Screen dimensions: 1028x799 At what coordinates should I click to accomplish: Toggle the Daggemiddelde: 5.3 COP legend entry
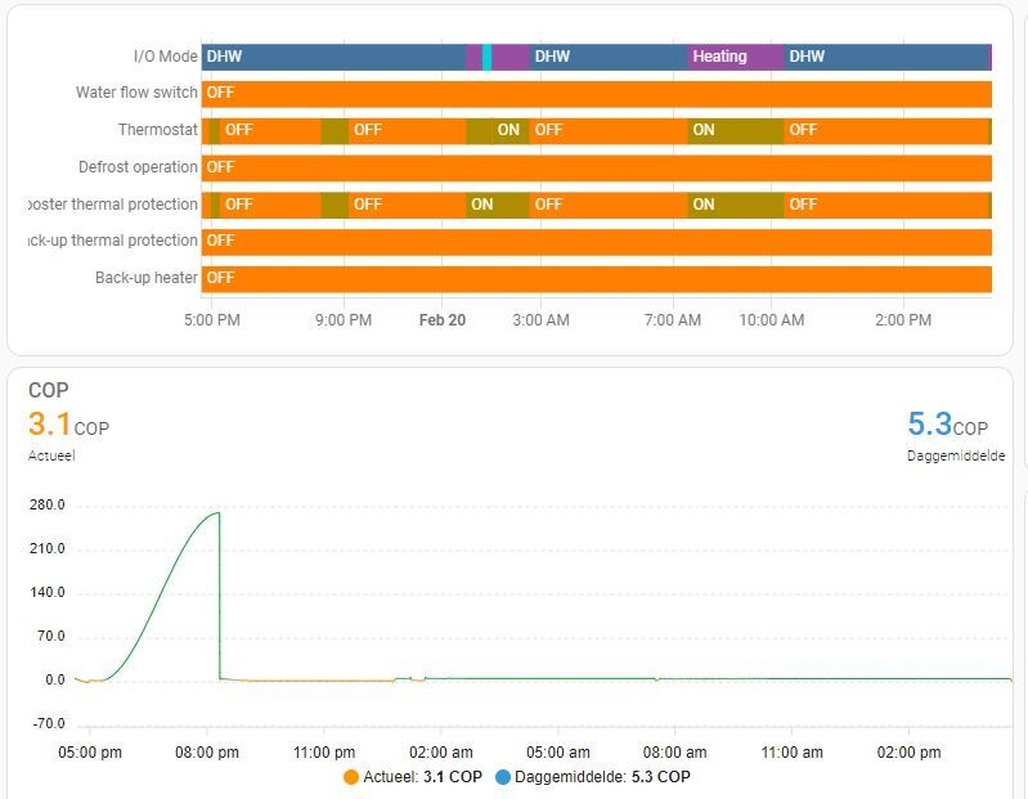593,777
